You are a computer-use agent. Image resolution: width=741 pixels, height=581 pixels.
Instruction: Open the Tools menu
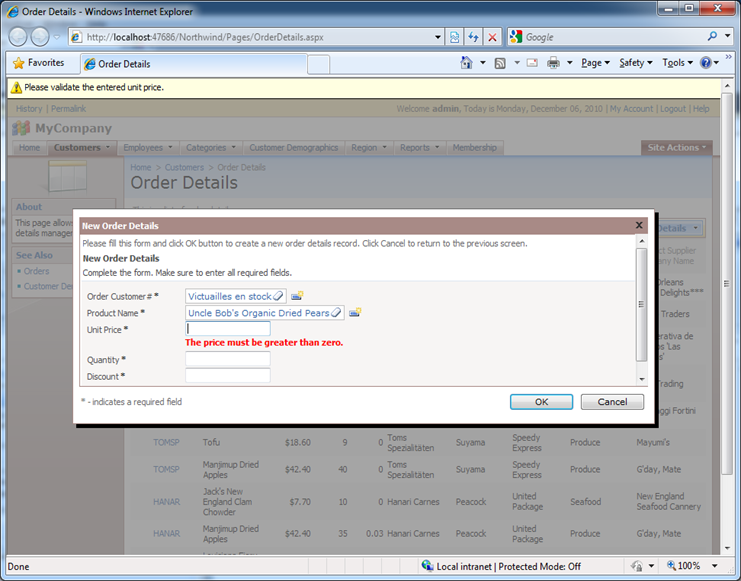[x=677, y=63]
